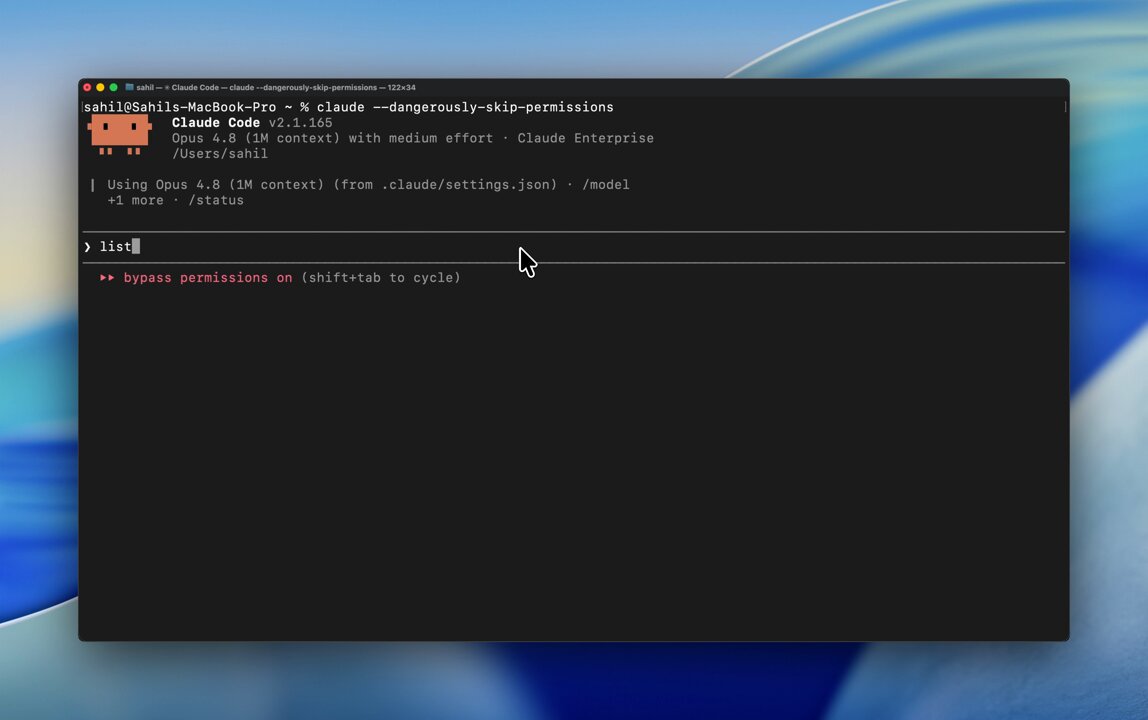Click the Claude Code pixel mascot logo
Screen dimensions: 1148x720
pyautogui.click(x=119, y=134)
